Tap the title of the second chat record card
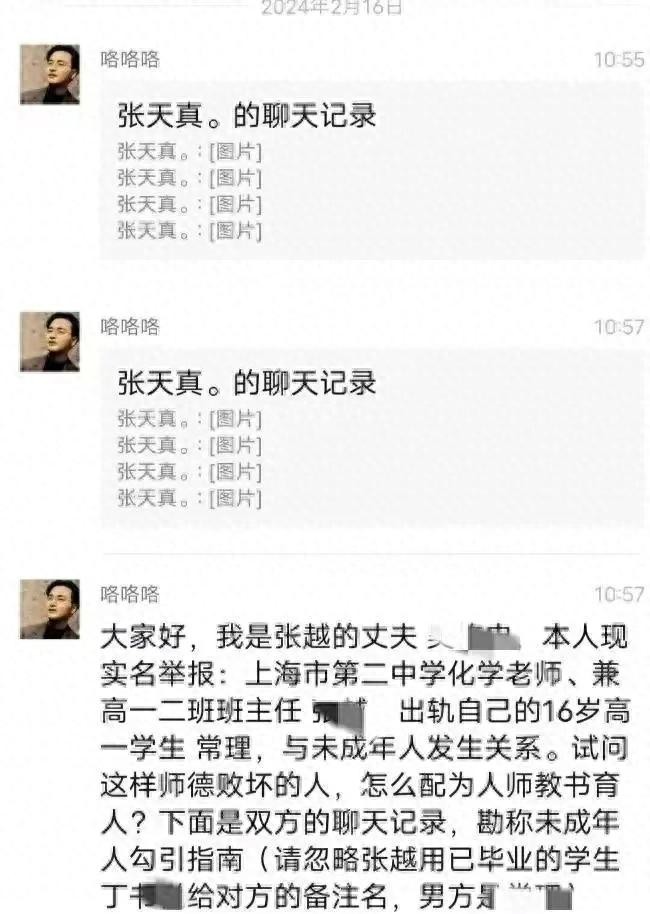 pos(247,383)
